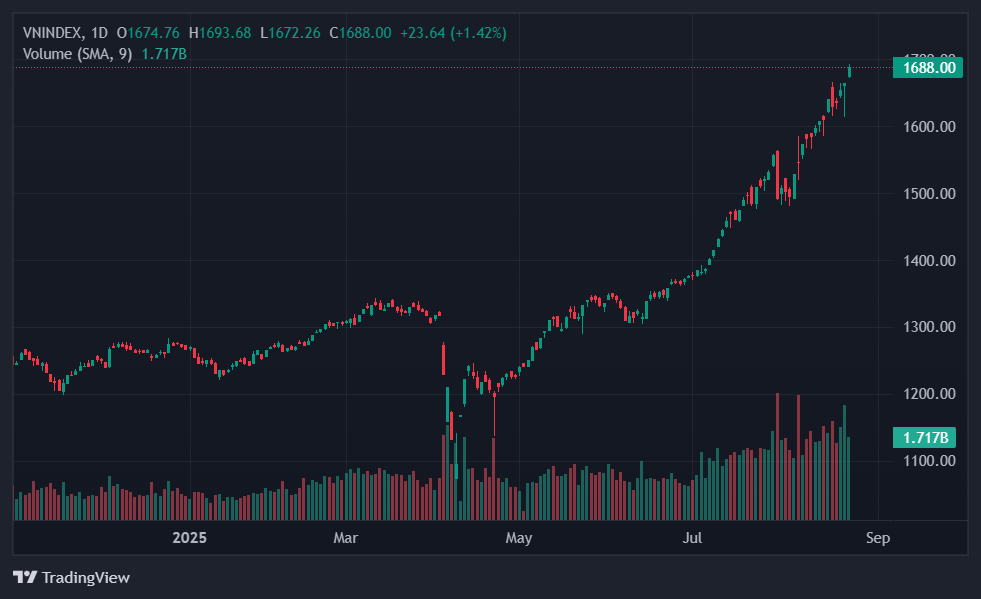981x599 pixels.
Task: Click the latest green candle near 1688
Action: tap(849, 71)
